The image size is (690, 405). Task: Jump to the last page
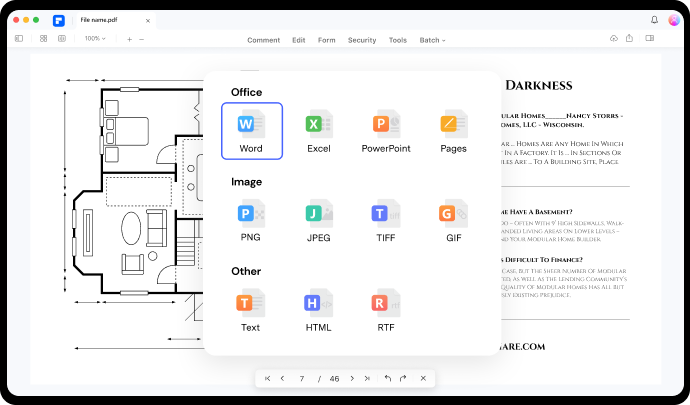[367, 378]
